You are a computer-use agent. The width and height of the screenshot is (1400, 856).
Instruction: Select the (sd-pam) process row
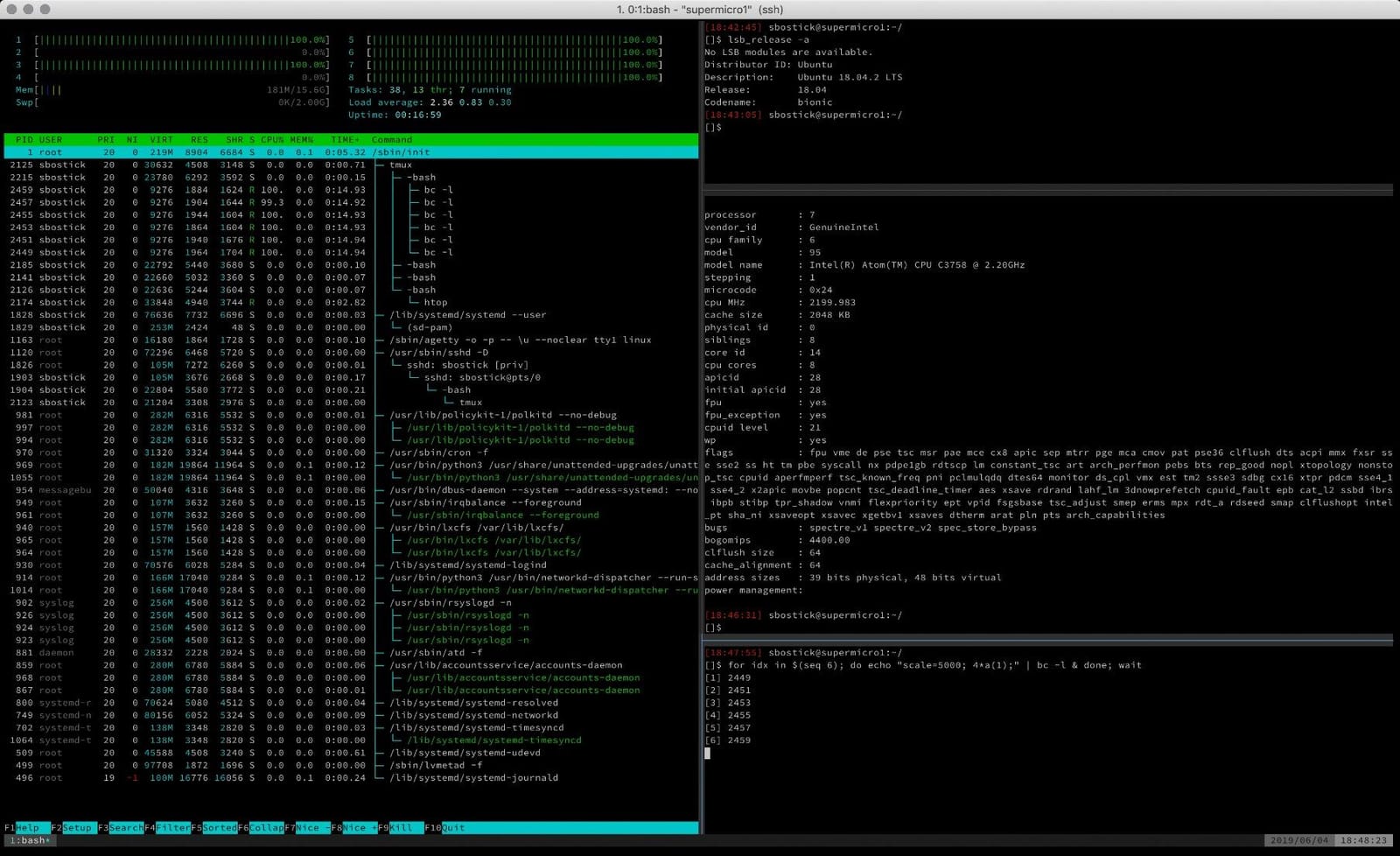pyautogui.click(x=351, y=327)
